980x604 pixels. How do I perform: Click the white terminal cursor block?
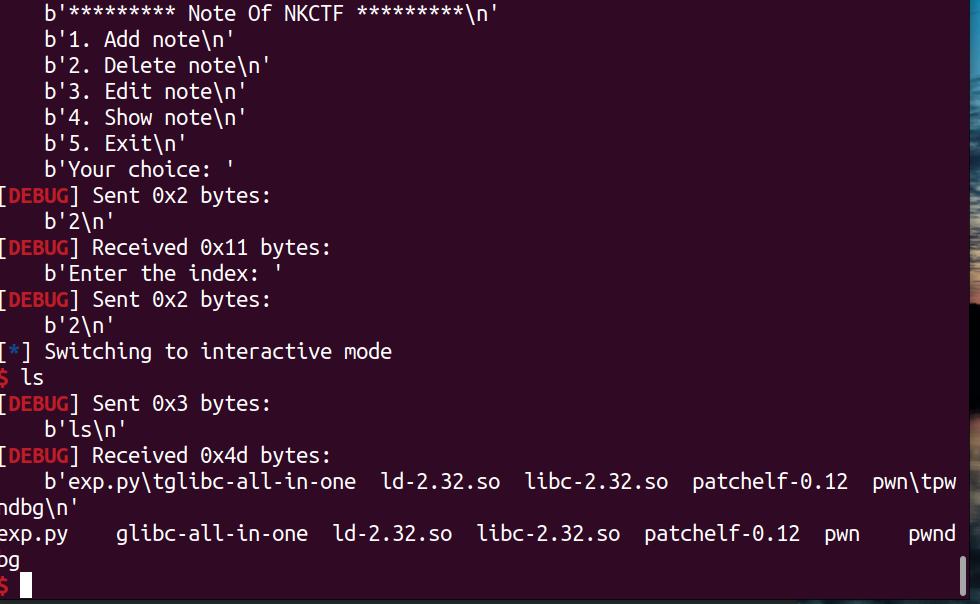point(26,586)
